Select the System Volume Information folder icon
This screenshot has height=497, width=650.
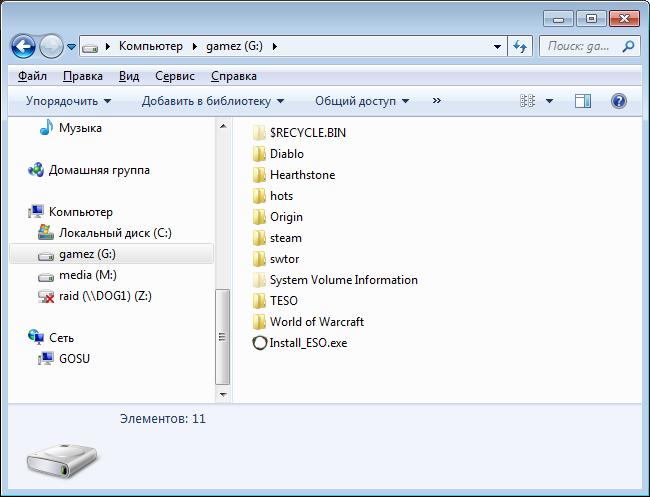tap(259, 280)
